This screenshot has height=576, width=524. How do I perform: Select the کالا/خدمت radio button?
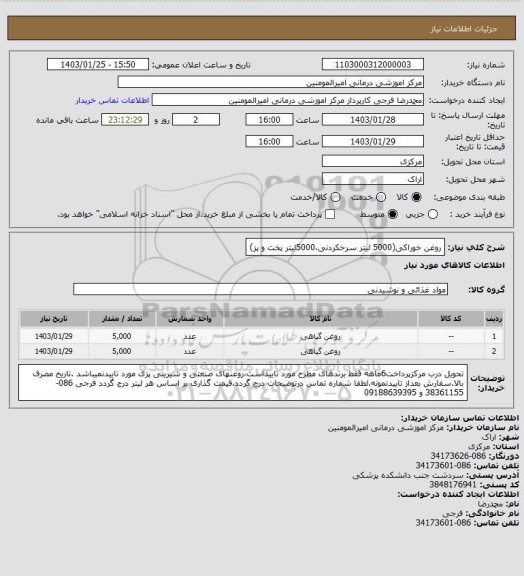pyautogui.click(x=335, y=197)
